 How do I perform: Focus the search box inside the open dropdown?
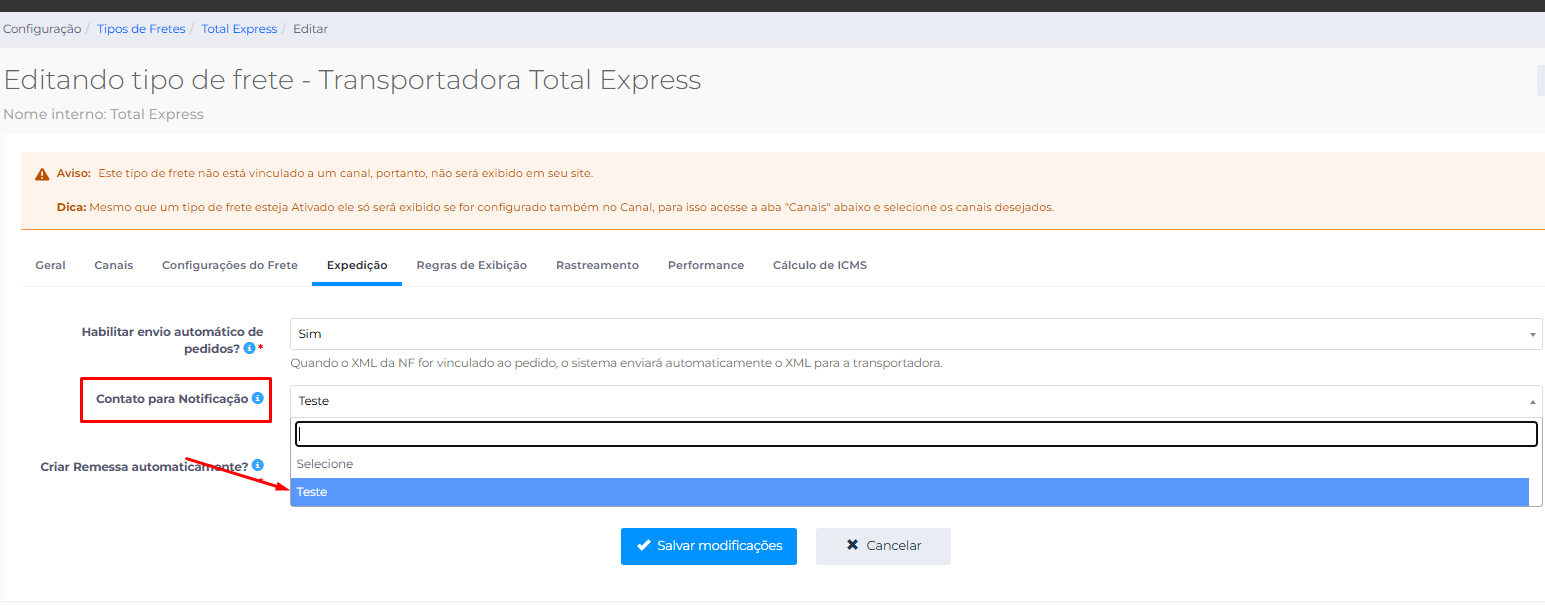[x=916, y=434]
